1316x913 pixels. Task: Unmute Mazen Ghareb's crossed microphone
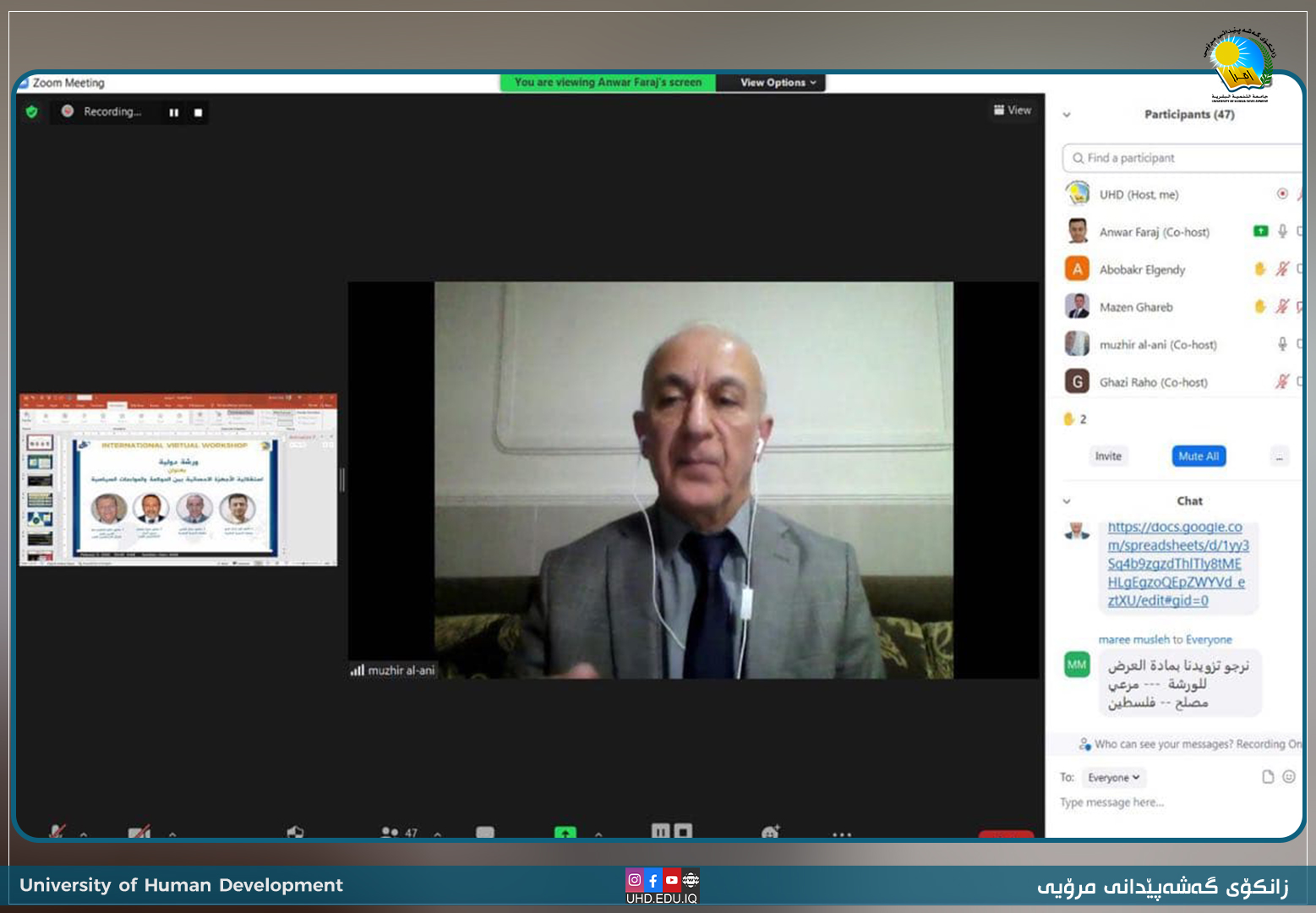(1282, 306)
